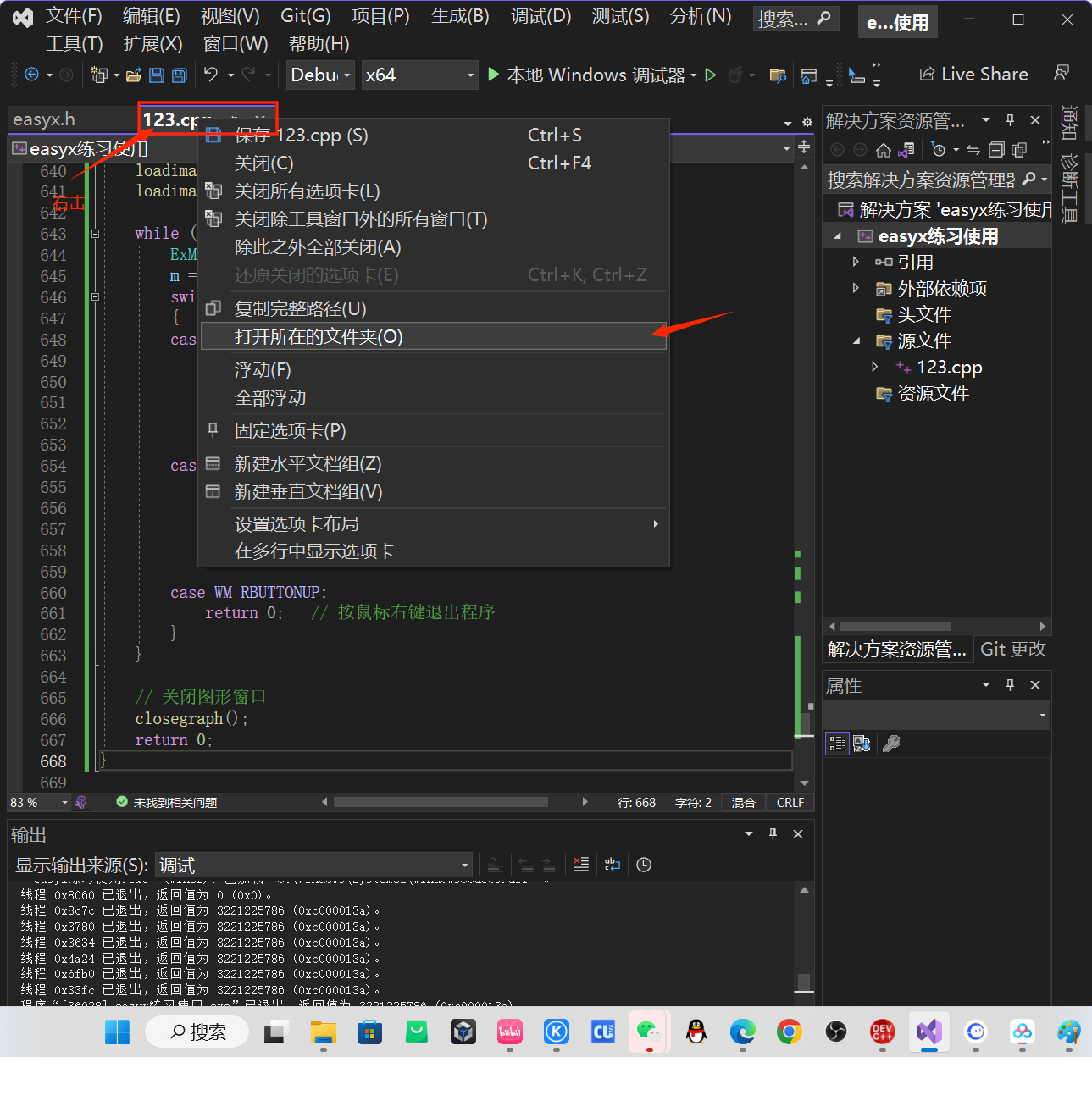Select 复制完整路径 in the menu
The height and width of the screenshot is (1112, 1092).
pyautogui.click(x=302, y=308)
